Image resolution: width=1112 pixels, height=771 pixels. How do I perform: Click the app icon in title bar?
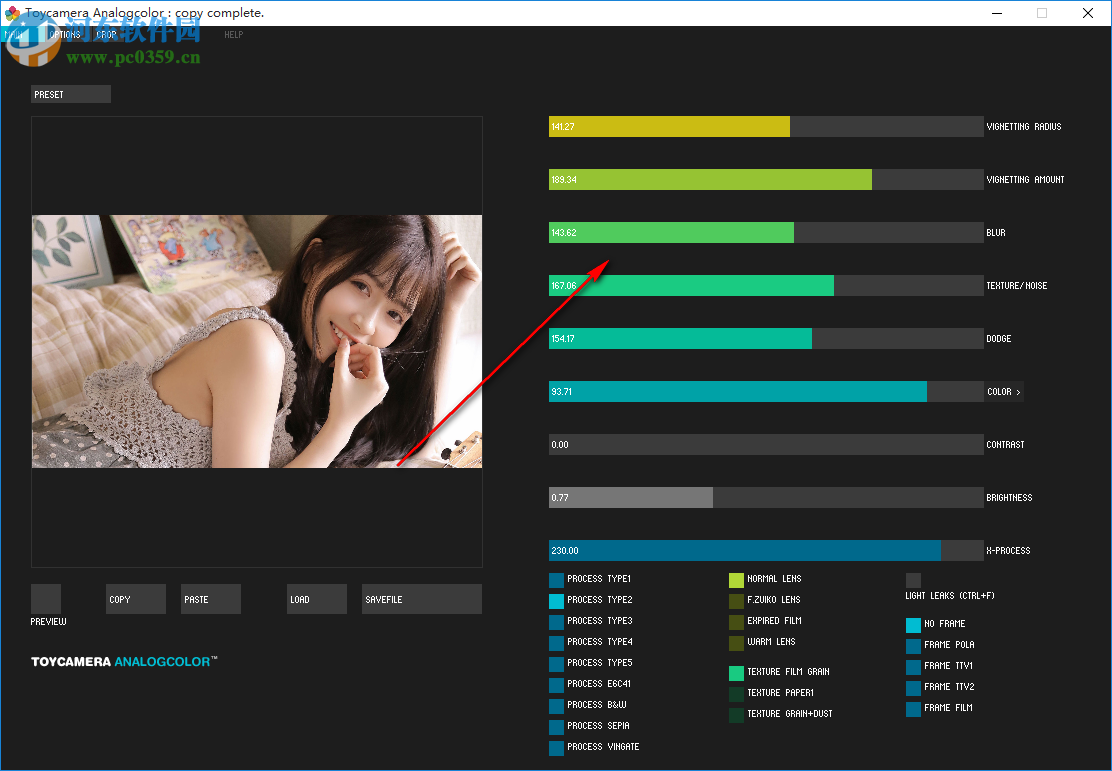pyautogui.click(x=12, y=13)
